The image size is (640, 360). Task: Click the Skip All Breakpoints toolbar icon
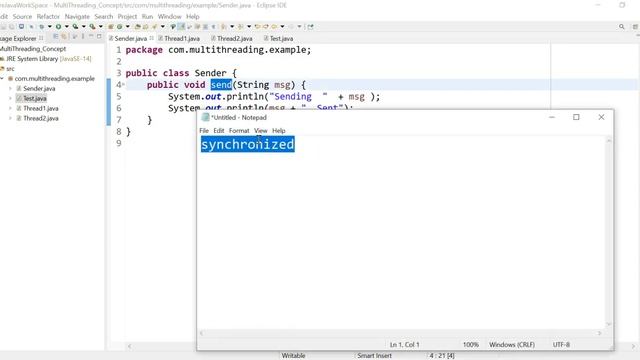31,27
